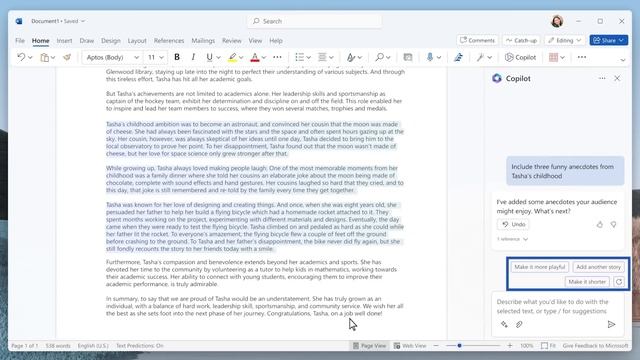Open the Copilot ribbon button
The width and height of the screenshot is (640, 360).
[x=520, y=58]
